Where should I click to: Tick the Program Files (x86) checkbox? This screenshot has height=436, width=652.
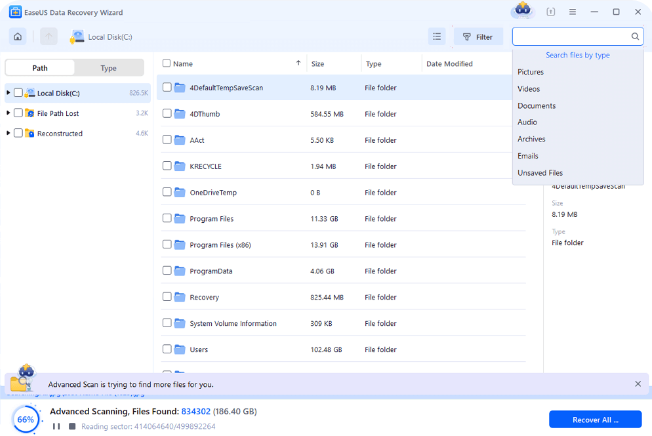pos(167,244)
